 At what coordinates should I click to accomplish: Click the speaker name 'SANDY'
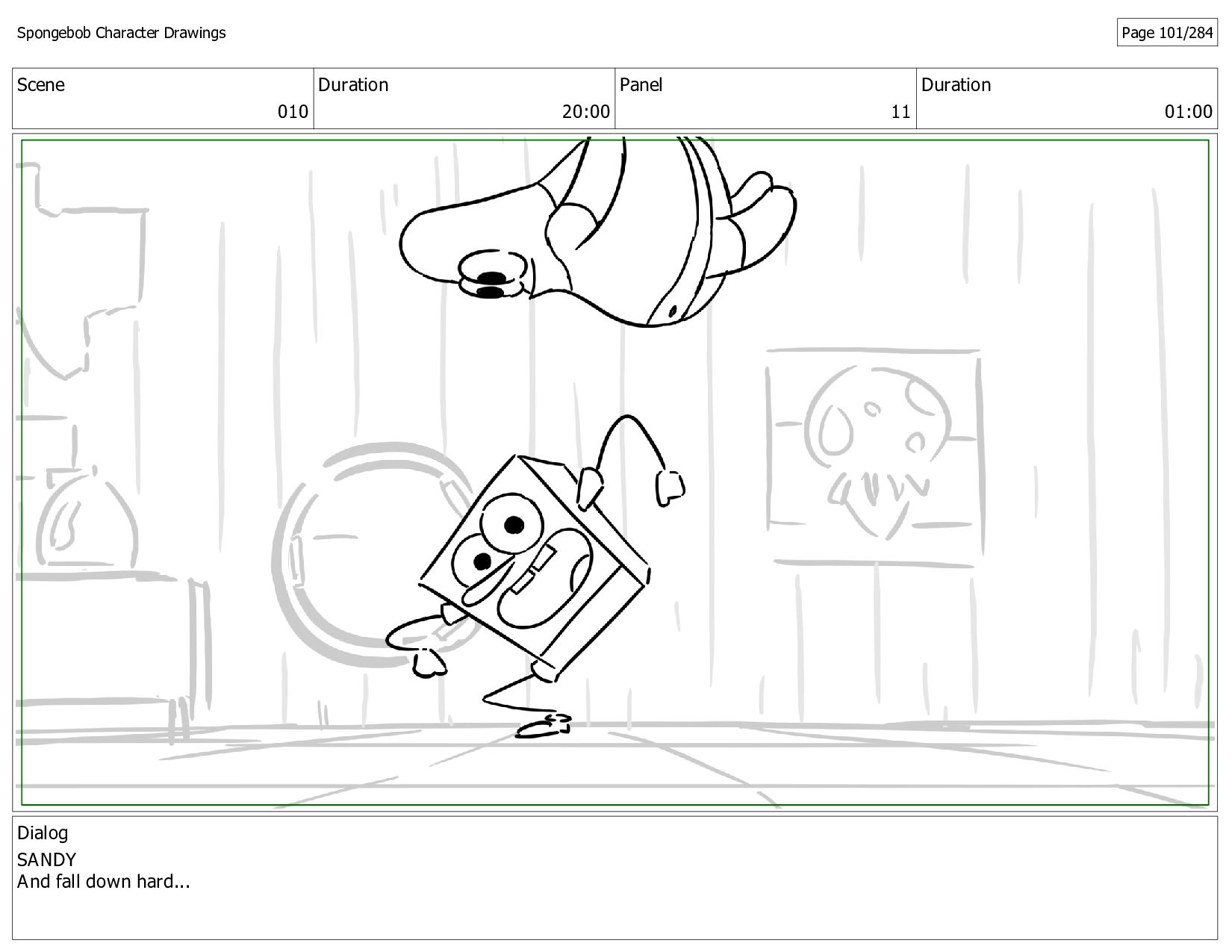pos(46,860)
